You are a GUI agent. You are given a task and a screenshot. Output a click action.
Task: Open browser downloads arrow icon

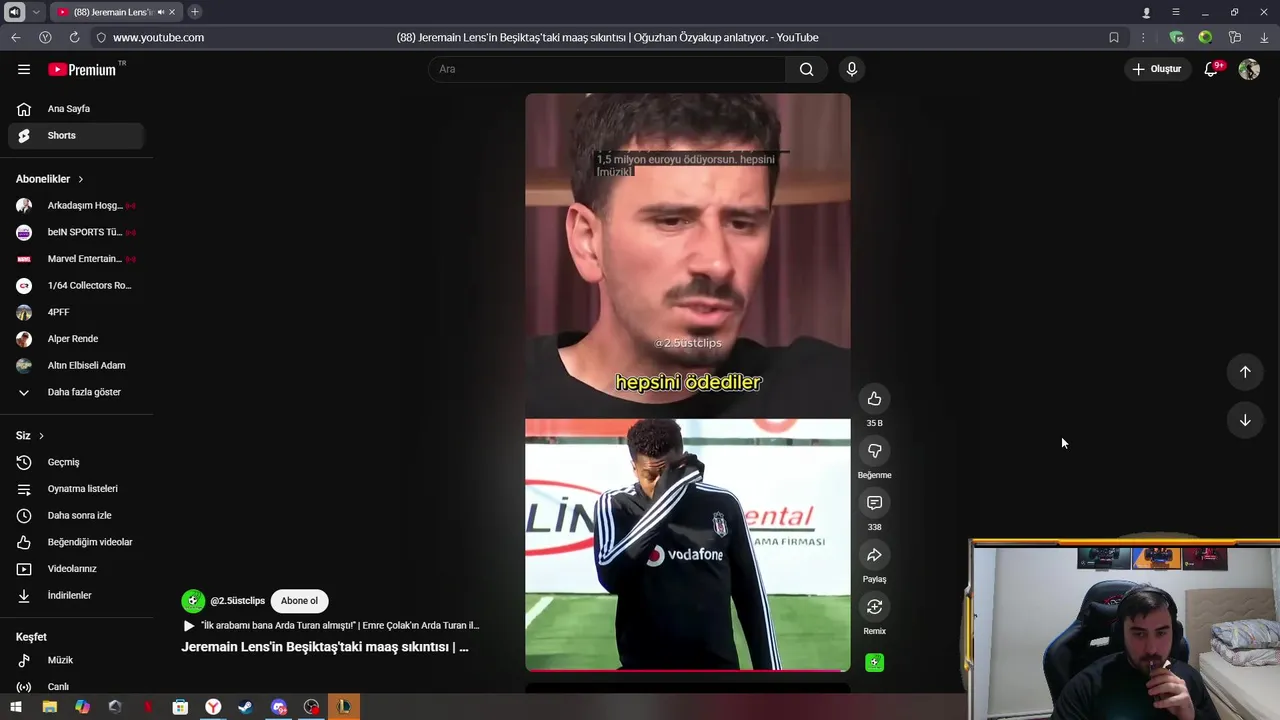tap(1264, 37)
